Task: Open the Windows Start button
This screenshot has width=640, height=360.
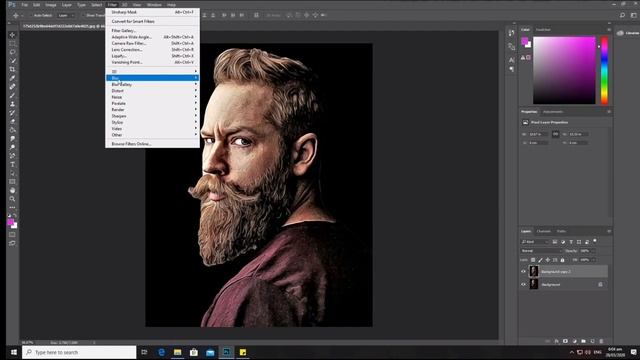Action: coord(13,352)
